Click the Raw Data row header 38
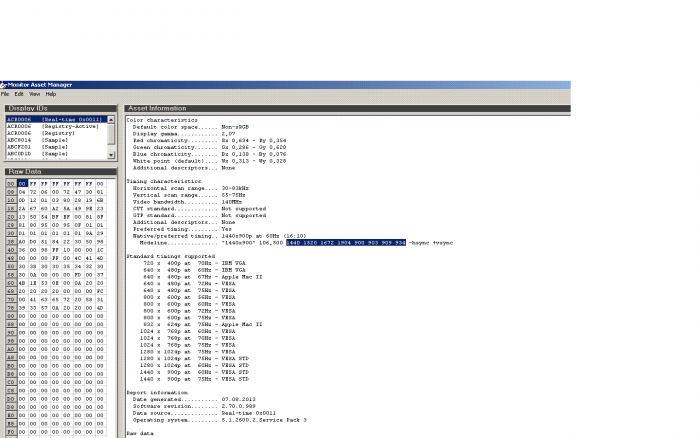 (x=11, y=242)
